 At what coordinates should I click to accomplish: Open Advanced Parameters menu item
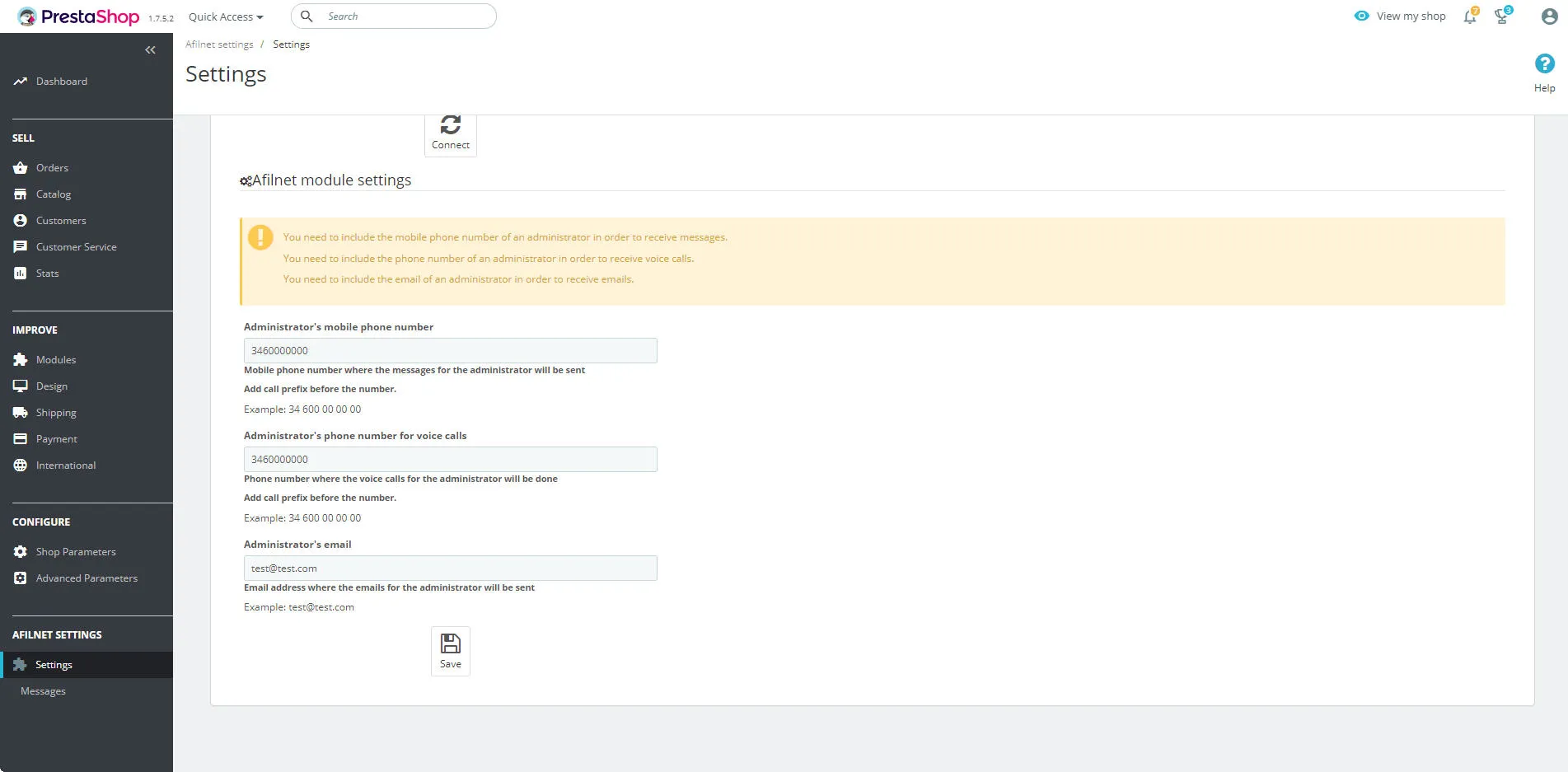click(x=87, y=578)
